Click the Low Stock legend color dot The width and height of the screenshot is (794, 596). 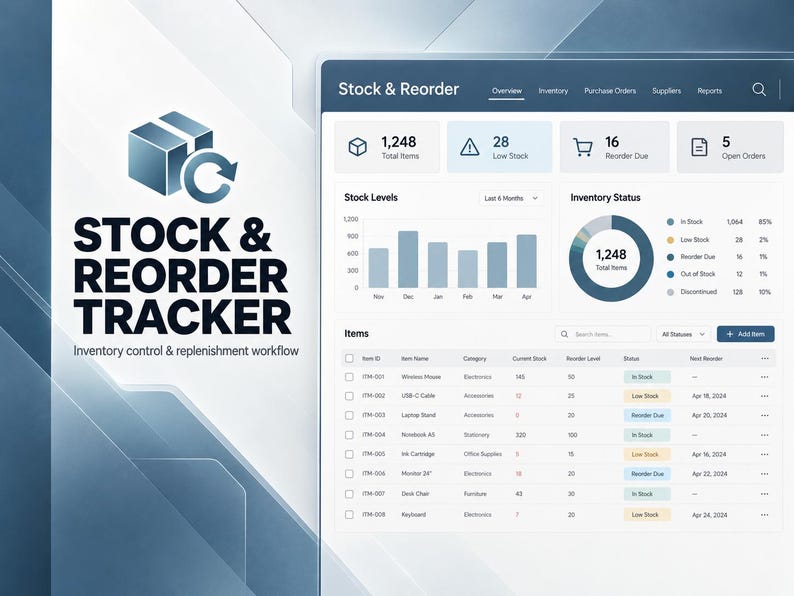670,240
